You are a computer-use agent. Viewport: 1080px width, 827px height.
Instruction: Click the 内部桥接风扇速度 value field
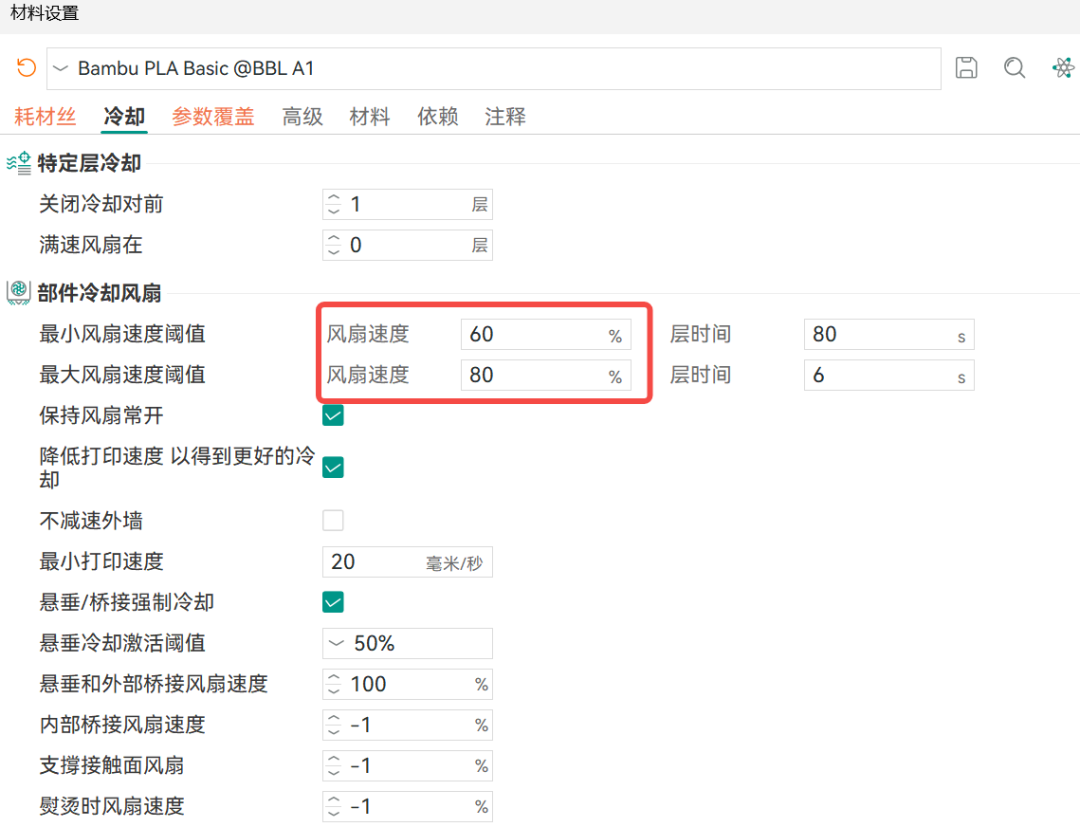407,725
